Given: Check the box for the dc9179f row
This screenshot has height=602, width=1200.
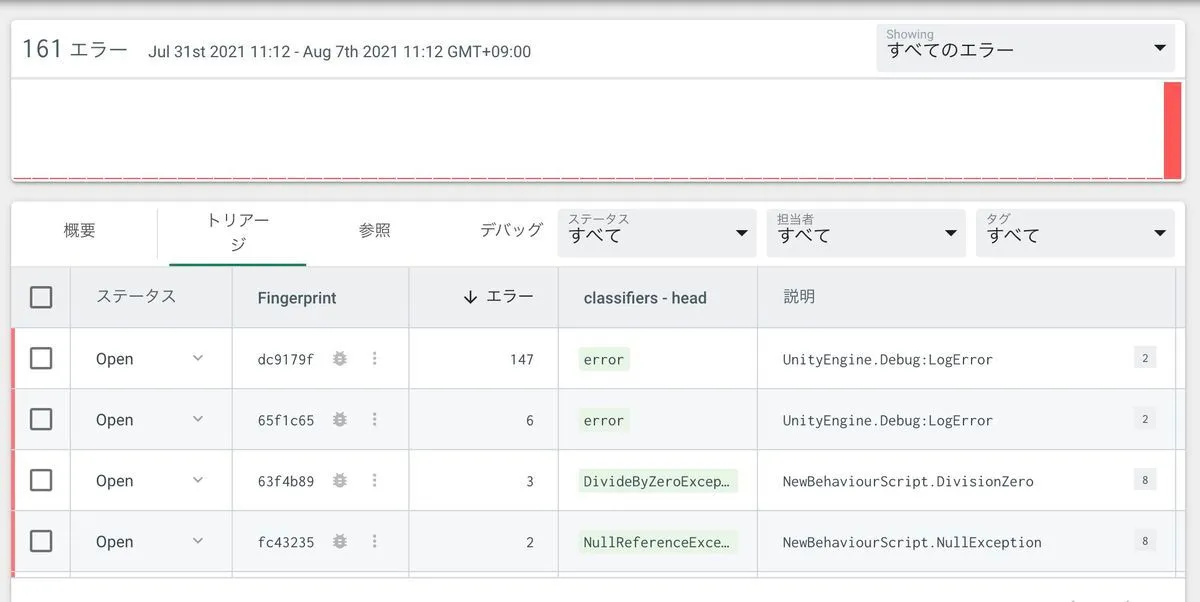Looking at the screenshot, I should pyautogui.click(x=41, y=359).
